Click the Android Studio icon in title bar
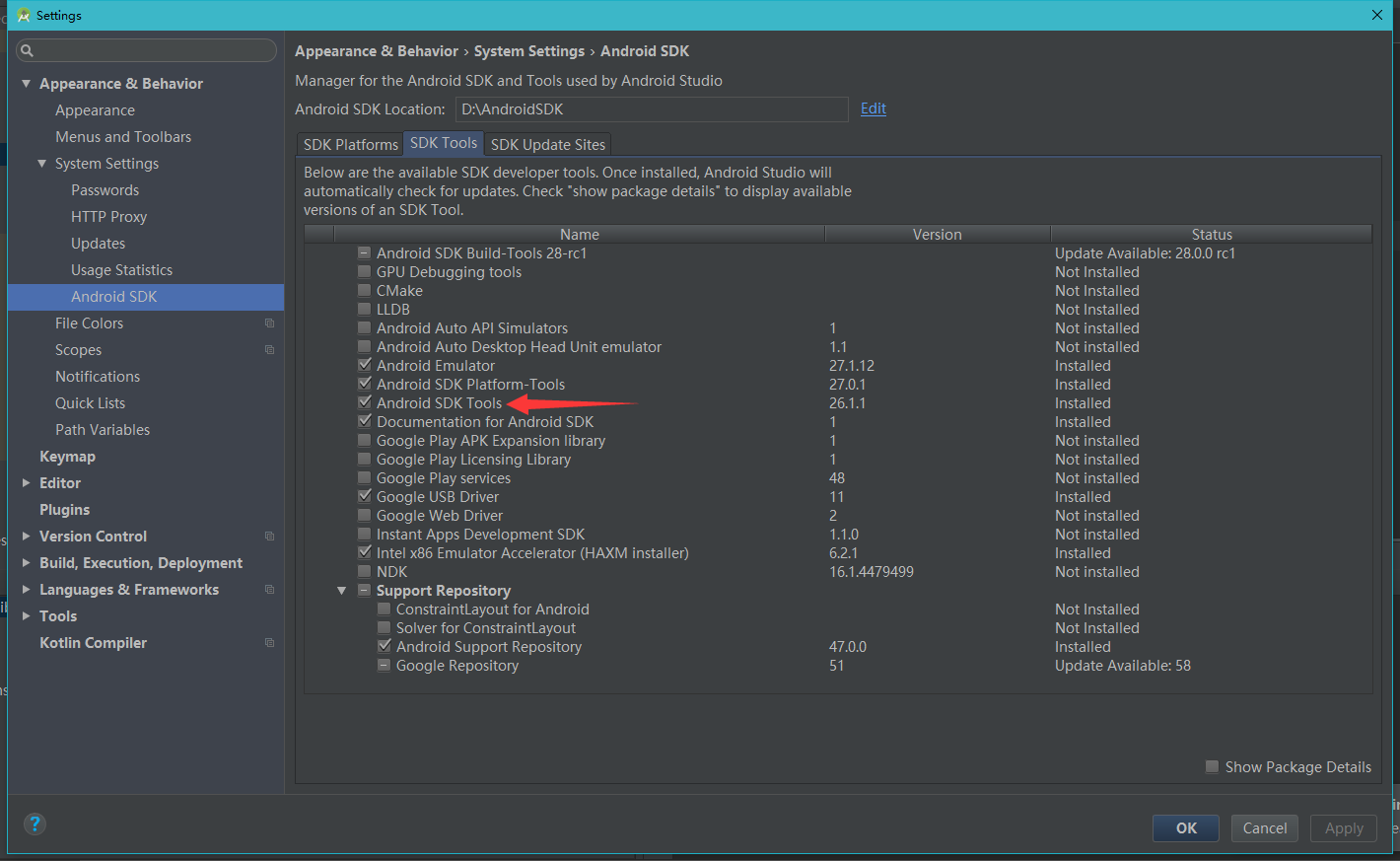 tap(24, 15)
